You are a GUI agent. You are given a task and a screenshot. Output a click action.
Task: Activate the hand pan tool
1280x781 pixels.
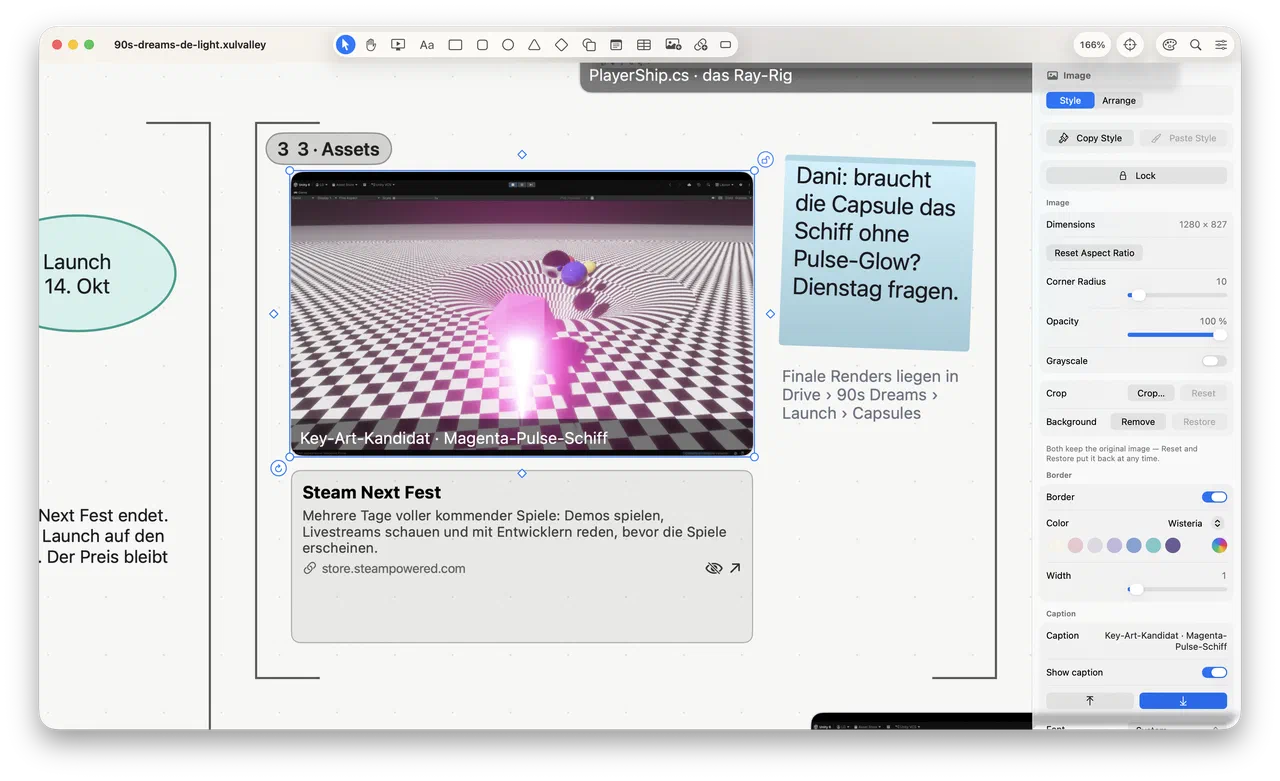tap(371, 45)
